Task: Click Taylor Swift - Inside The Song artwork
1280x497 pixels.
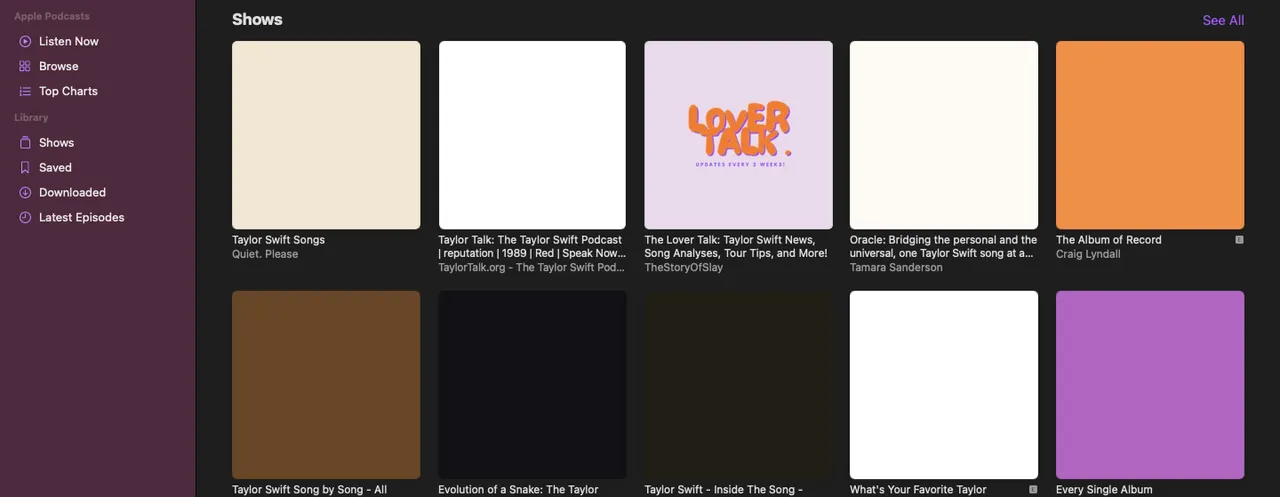Action: click(738, 385)
